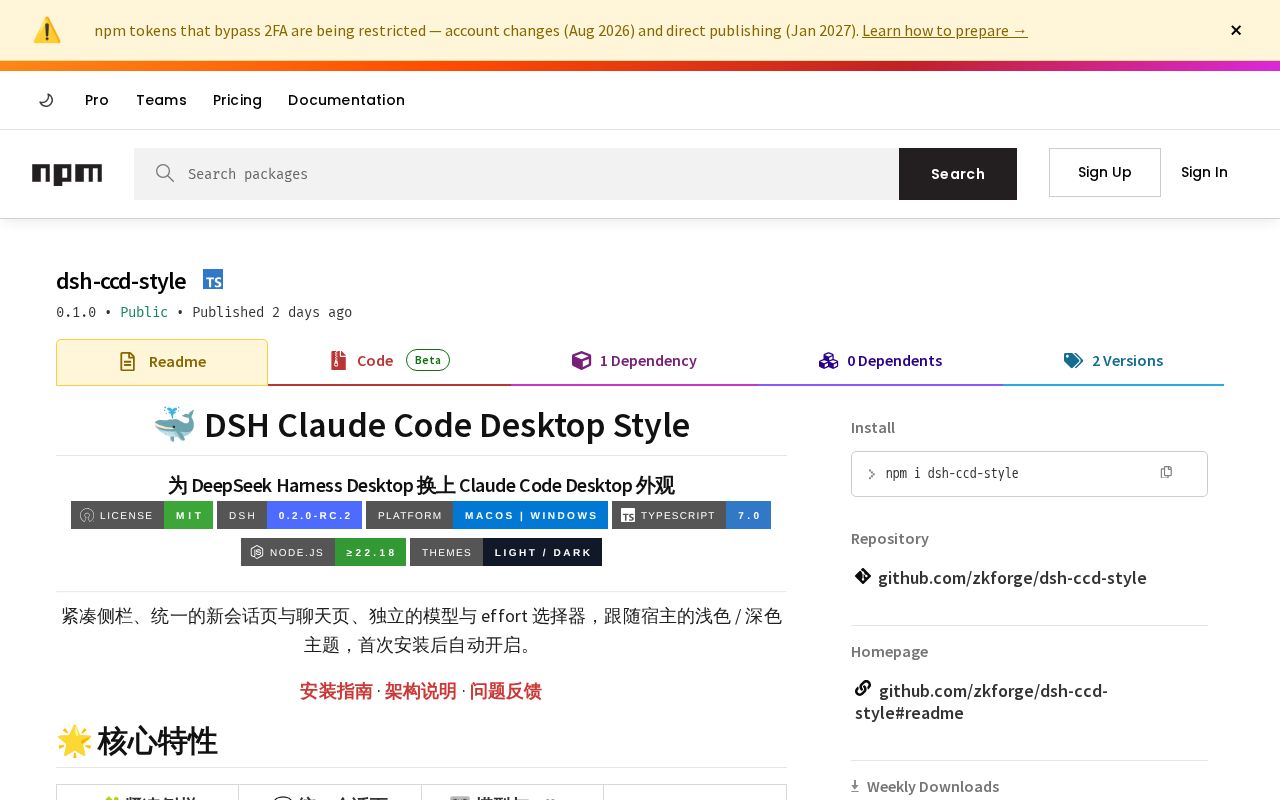1280x800 pixels.
Task: Open the 1 Dependency tab
Action: (634, 361)
